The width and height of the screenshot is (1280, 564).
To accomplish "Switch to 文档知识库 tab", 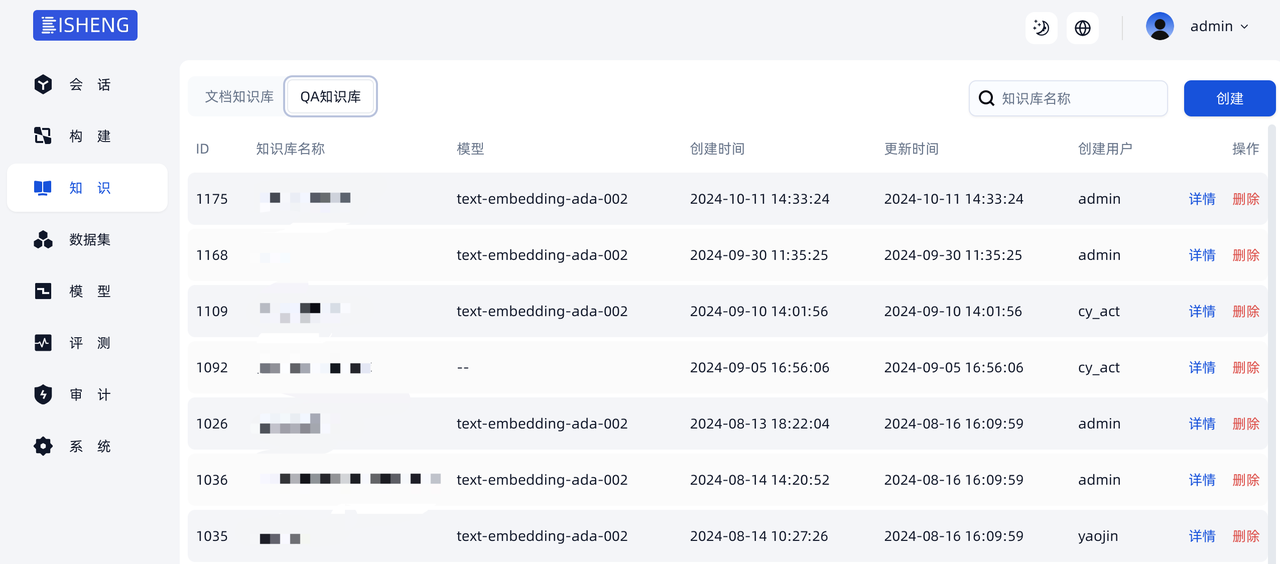I will (239, 97).
